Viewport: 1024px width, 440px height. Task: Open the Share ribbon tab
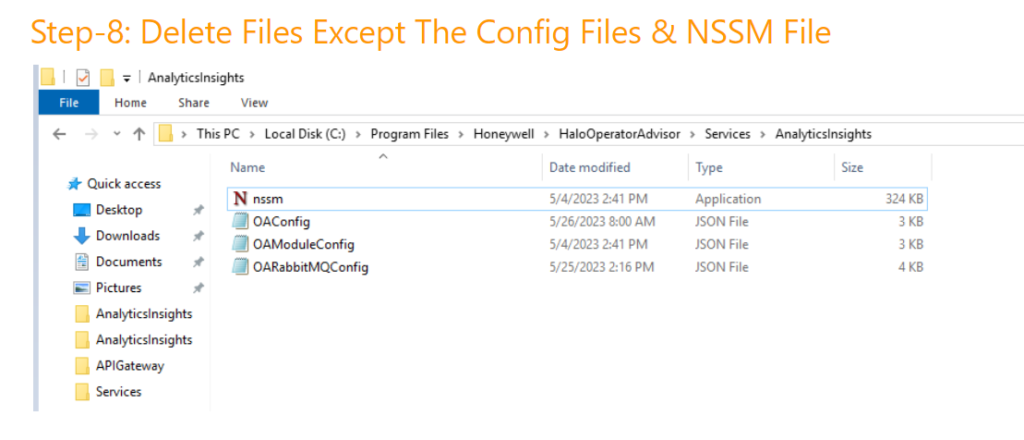[194, 102]
